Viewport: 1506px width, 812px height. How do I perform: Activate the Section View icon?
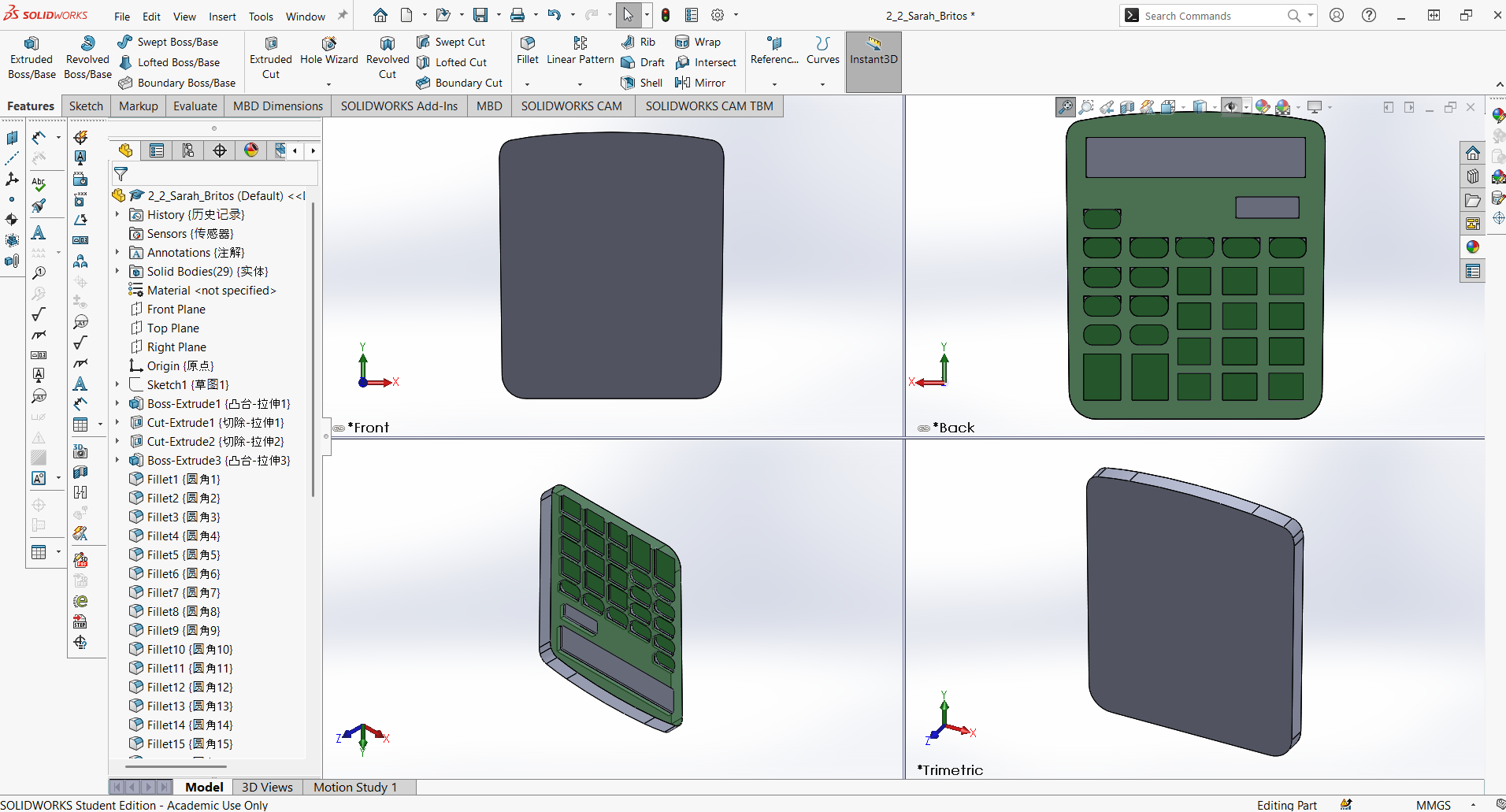tap(1127, 107)
